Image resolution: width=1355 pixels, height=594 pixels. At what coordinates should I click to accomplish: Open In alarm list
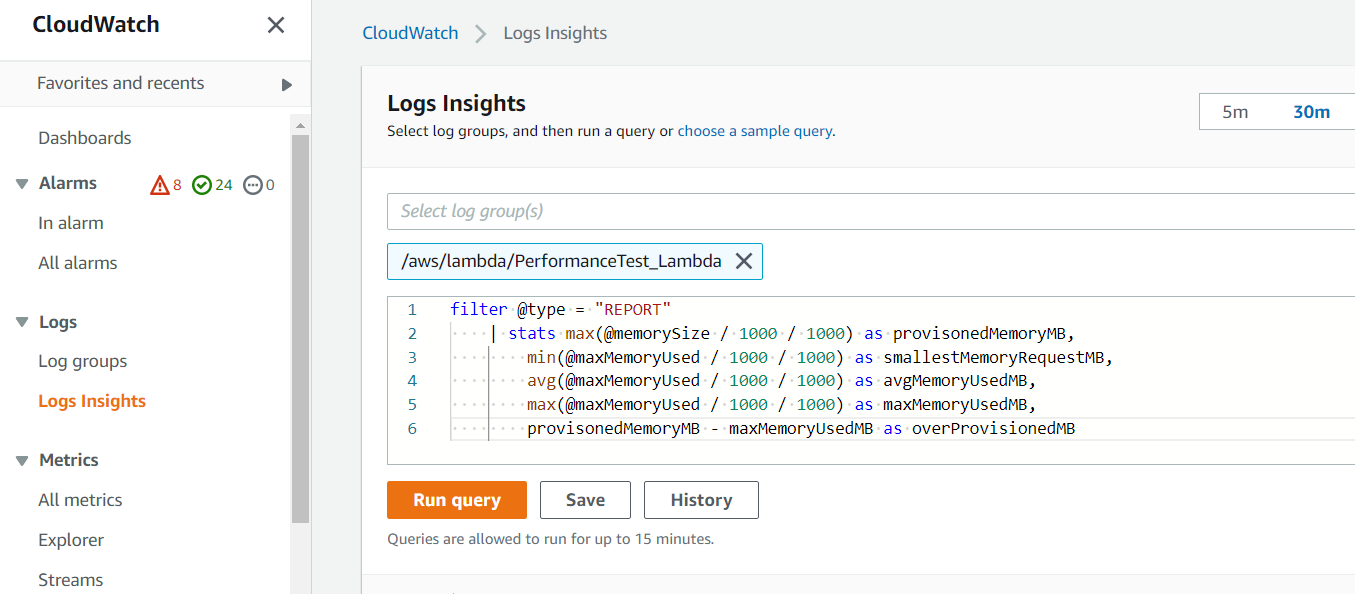point(71,223)
